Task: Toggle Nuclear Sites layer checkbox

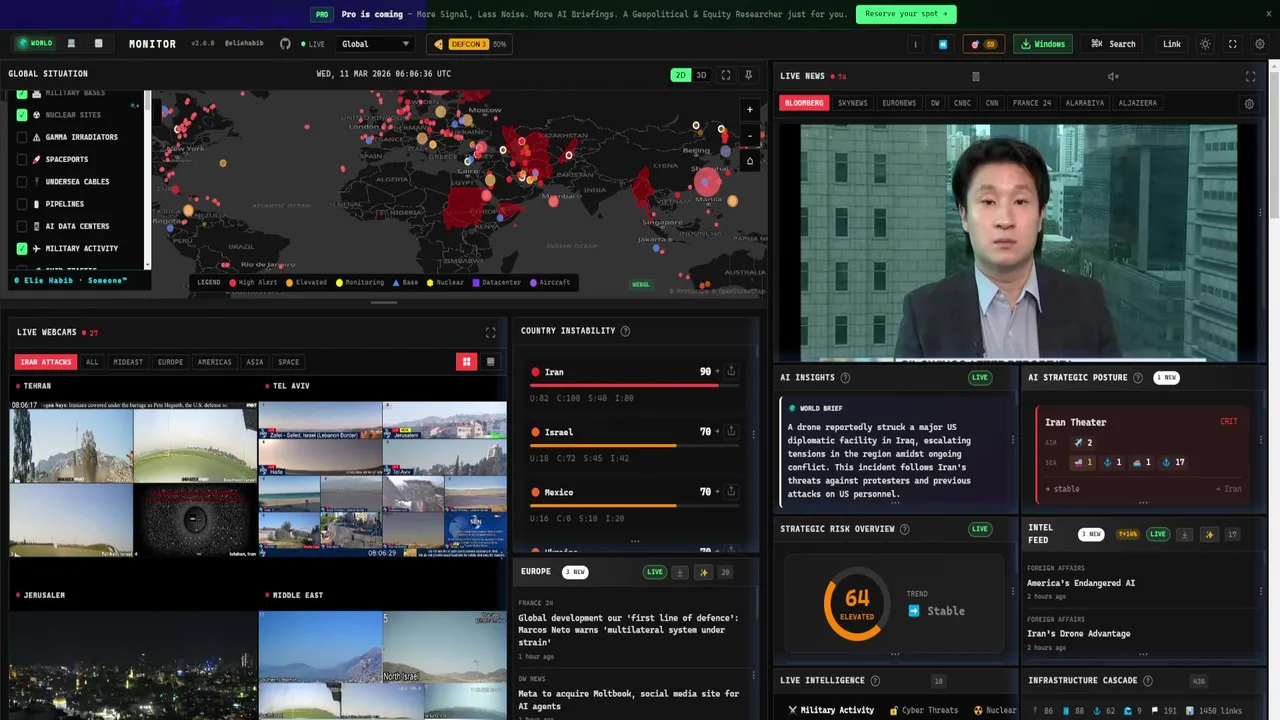Action: point(22,115)
